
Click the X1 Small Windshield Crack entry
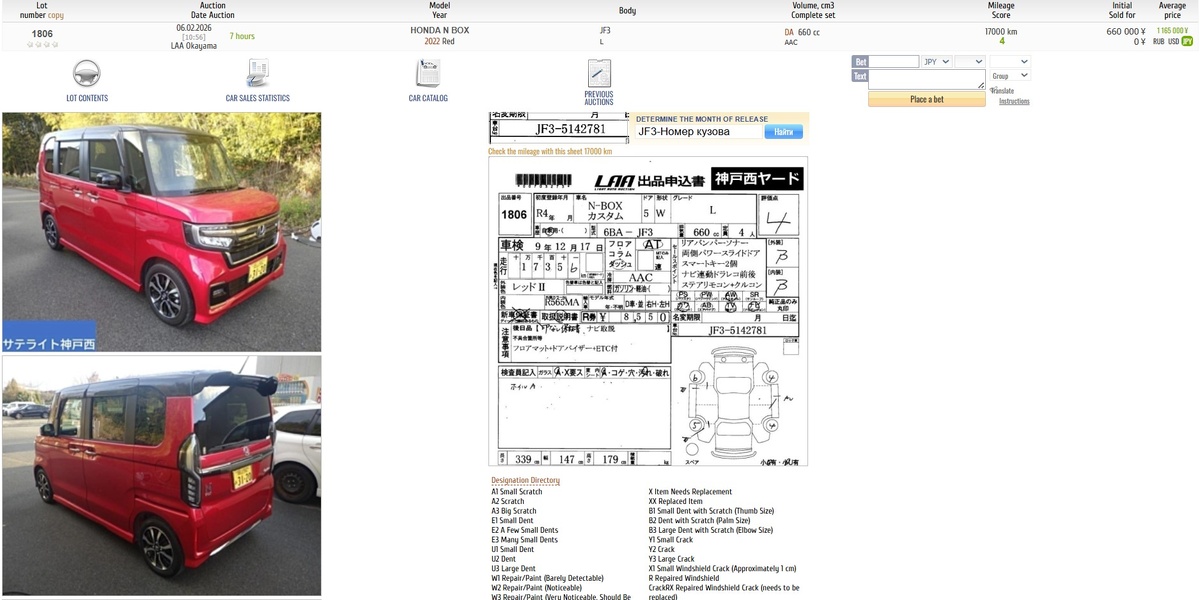coord(723,568)
